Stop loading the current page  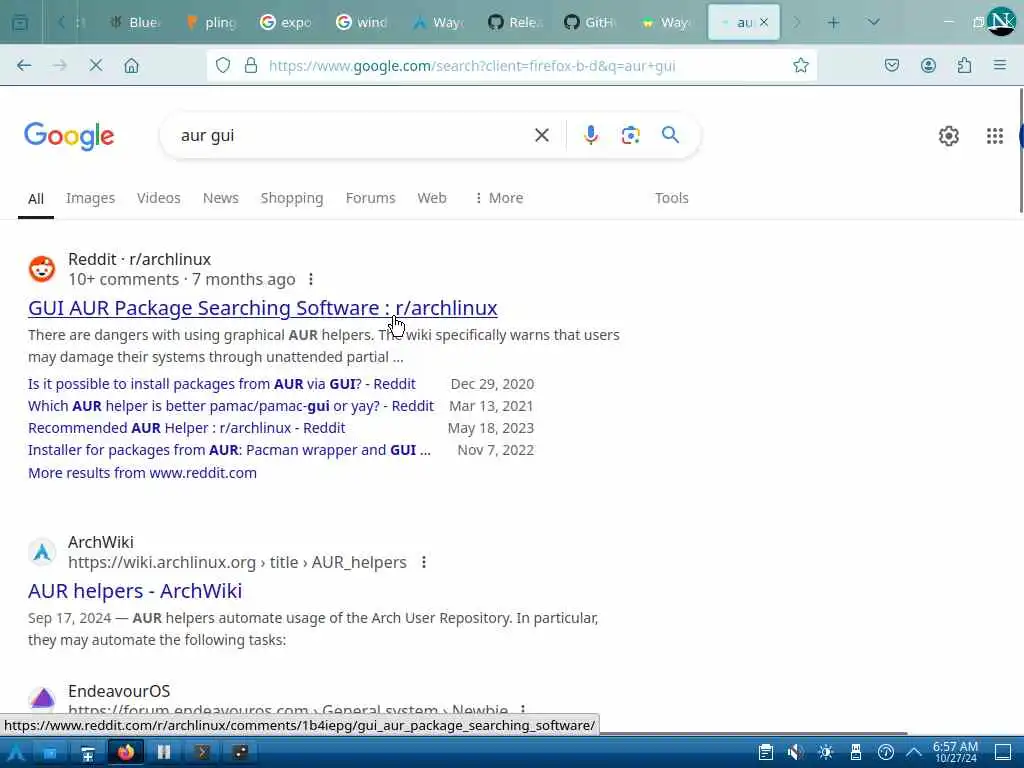click(x=95, y=65)
